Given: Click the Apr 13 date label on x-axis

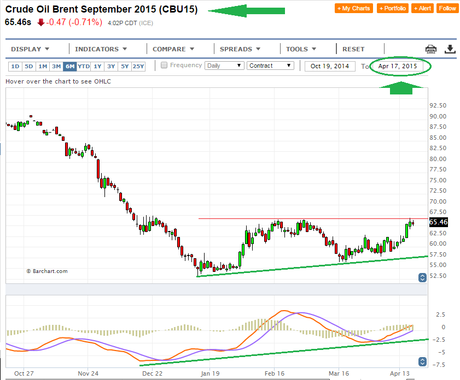Looking at the screenshot, I should 400,373.
